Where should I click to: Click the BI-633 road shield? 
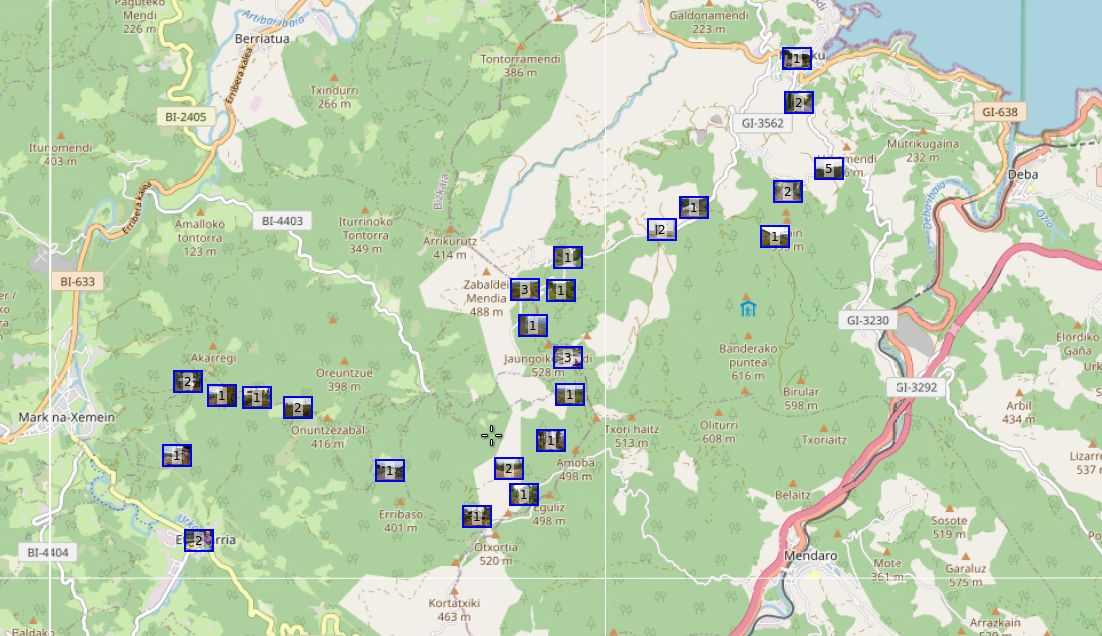click(76, 282)
